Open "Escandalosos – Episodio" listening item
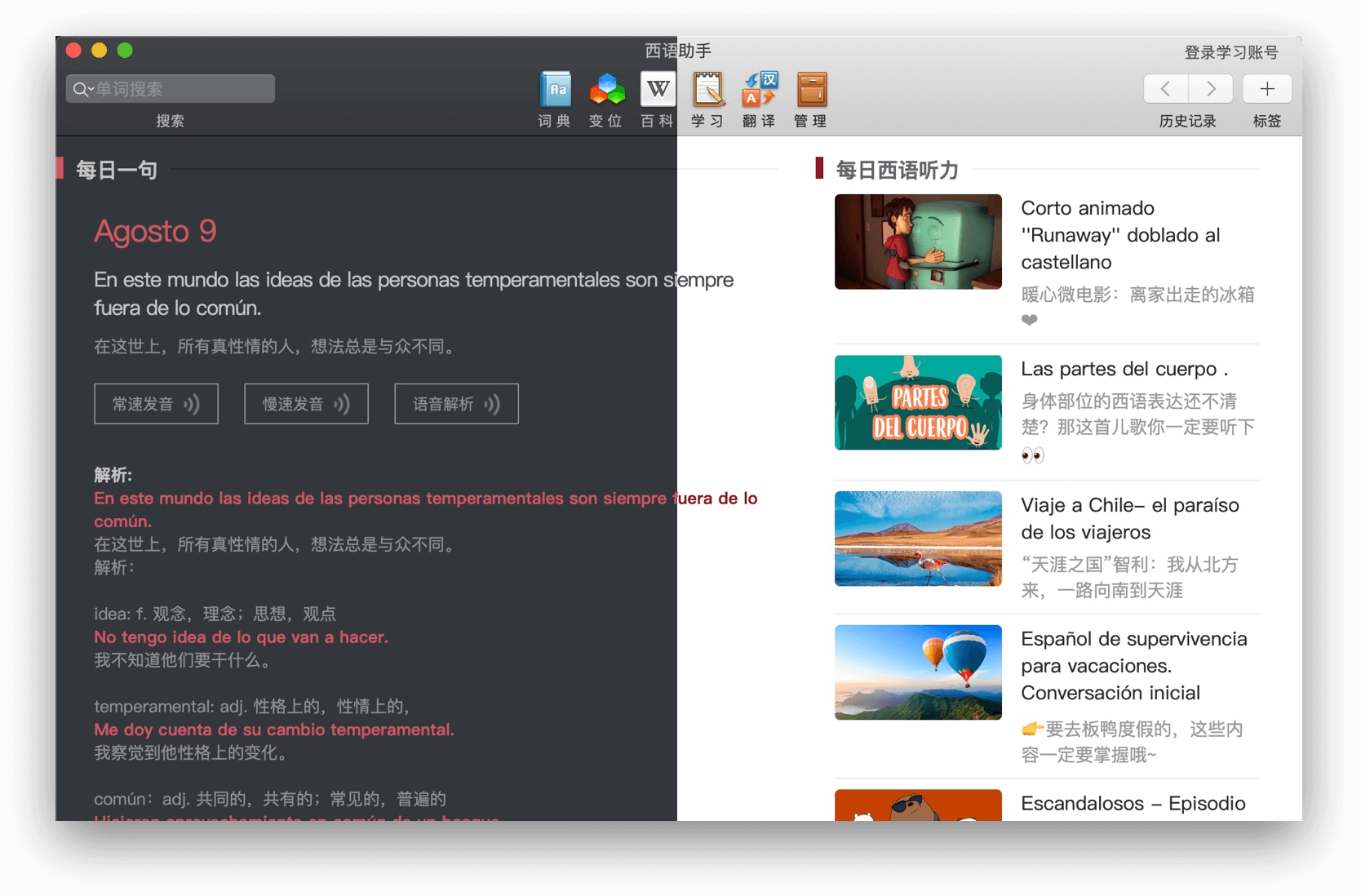This screenshot has height=896, width=1361. click(1133, 804)
